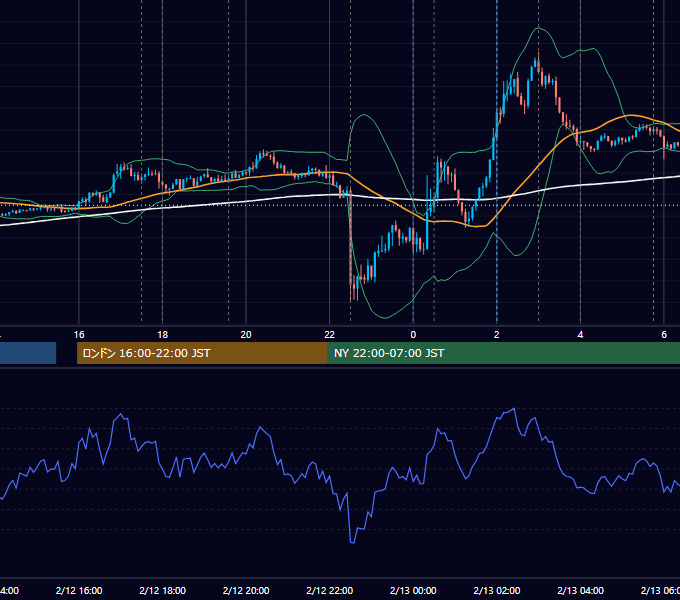Click the 2/13 02:00 date label
Image resolution: width=680 pixels, height=600 pixels.
497,590
